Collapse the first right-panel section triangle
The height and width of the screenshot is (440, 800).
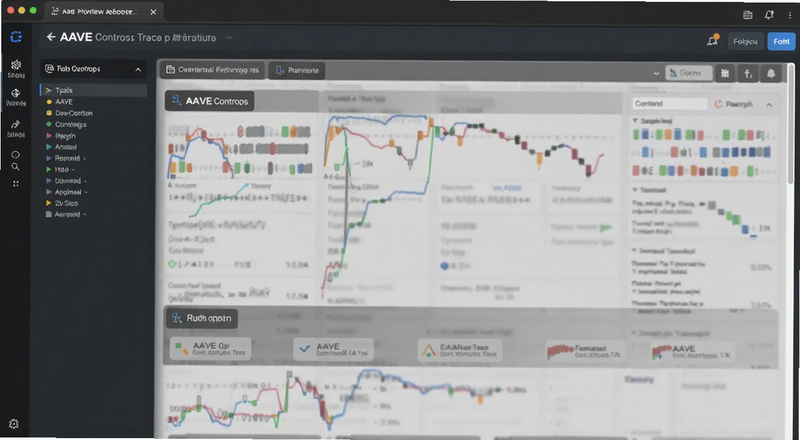pos(635,121)
